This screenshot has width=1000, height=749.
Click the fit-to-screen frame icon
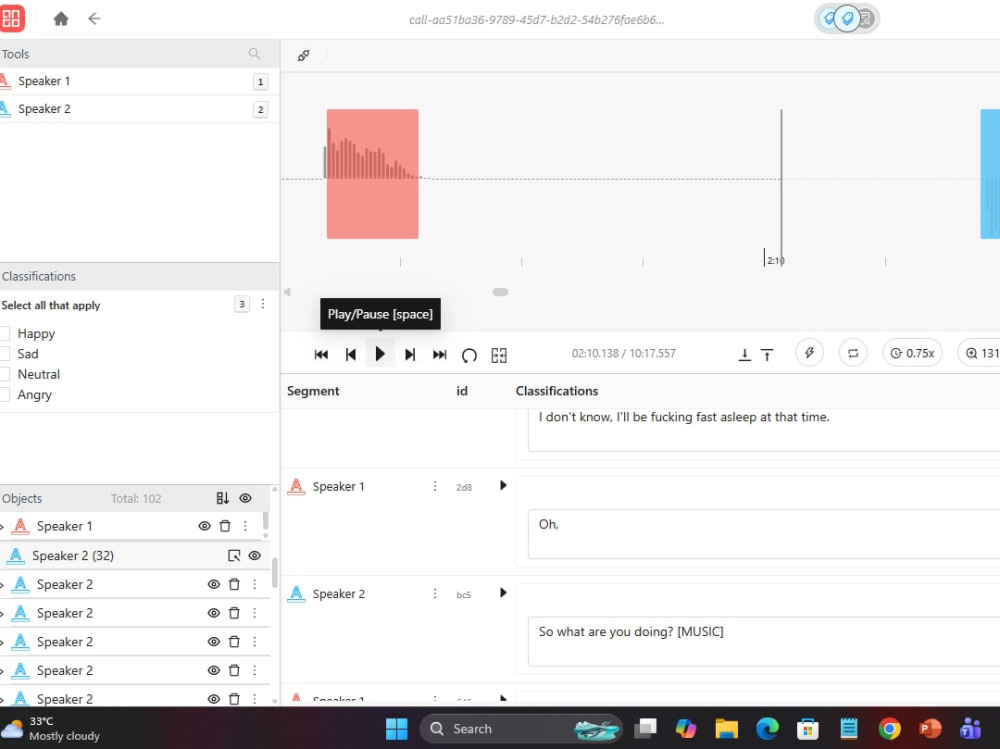(x=499, y=355)
